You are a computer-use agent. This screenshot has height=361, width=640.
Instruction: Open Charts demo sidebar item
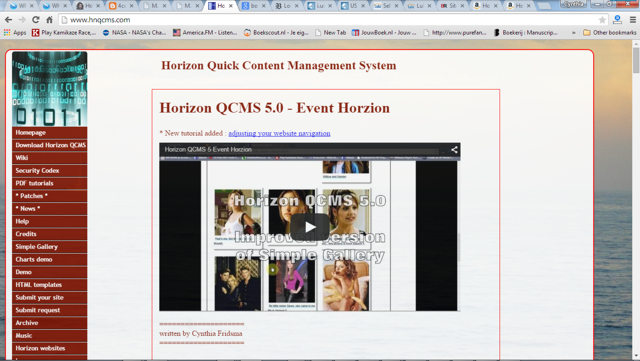coord(49,259)
